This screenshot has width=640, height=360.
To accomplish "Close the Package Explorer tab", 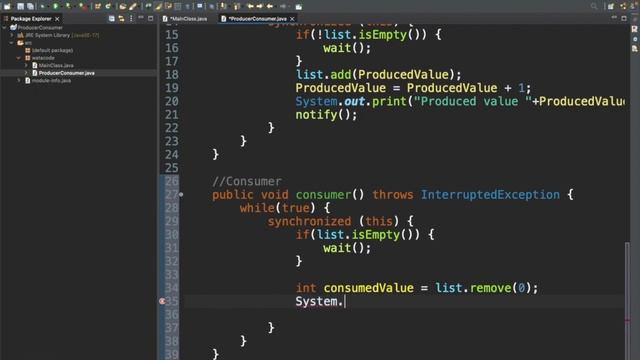I will tap(57, 19).
